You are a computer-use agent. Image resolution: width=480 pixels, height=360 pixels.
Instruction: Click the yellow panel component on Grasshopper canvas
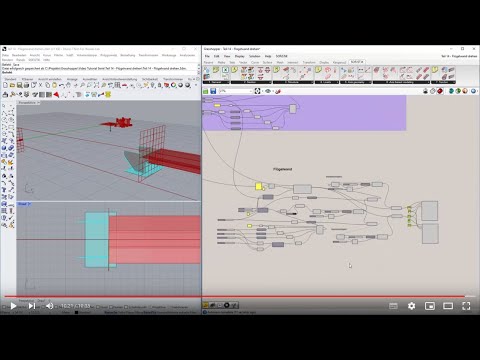(258, 186)
